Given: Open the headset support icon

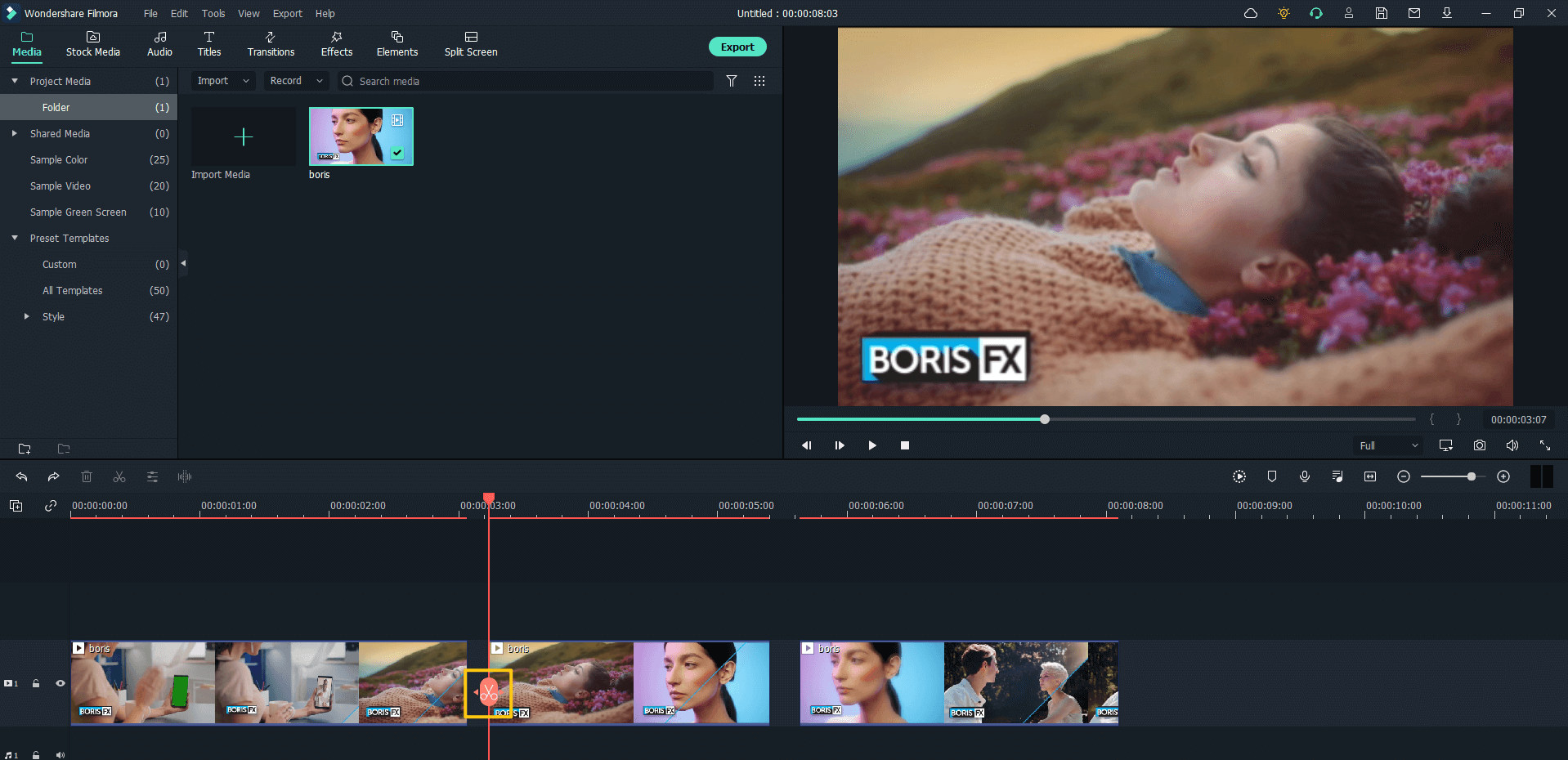Looking at the screenshot, I should pyautogui.click(x=1316, y=13).
